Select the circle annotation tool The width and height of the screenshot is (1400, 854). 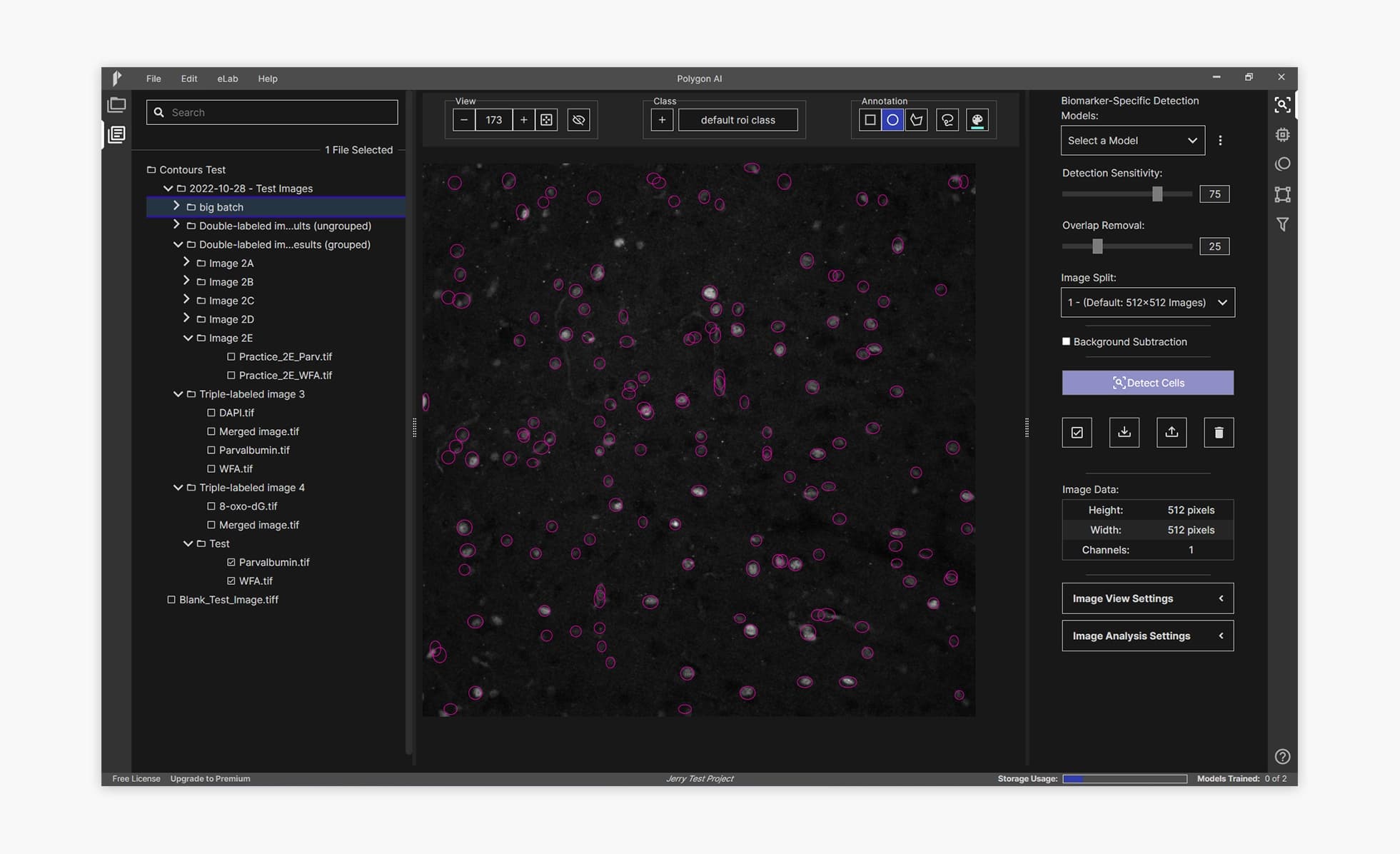[x=892, y=120]
